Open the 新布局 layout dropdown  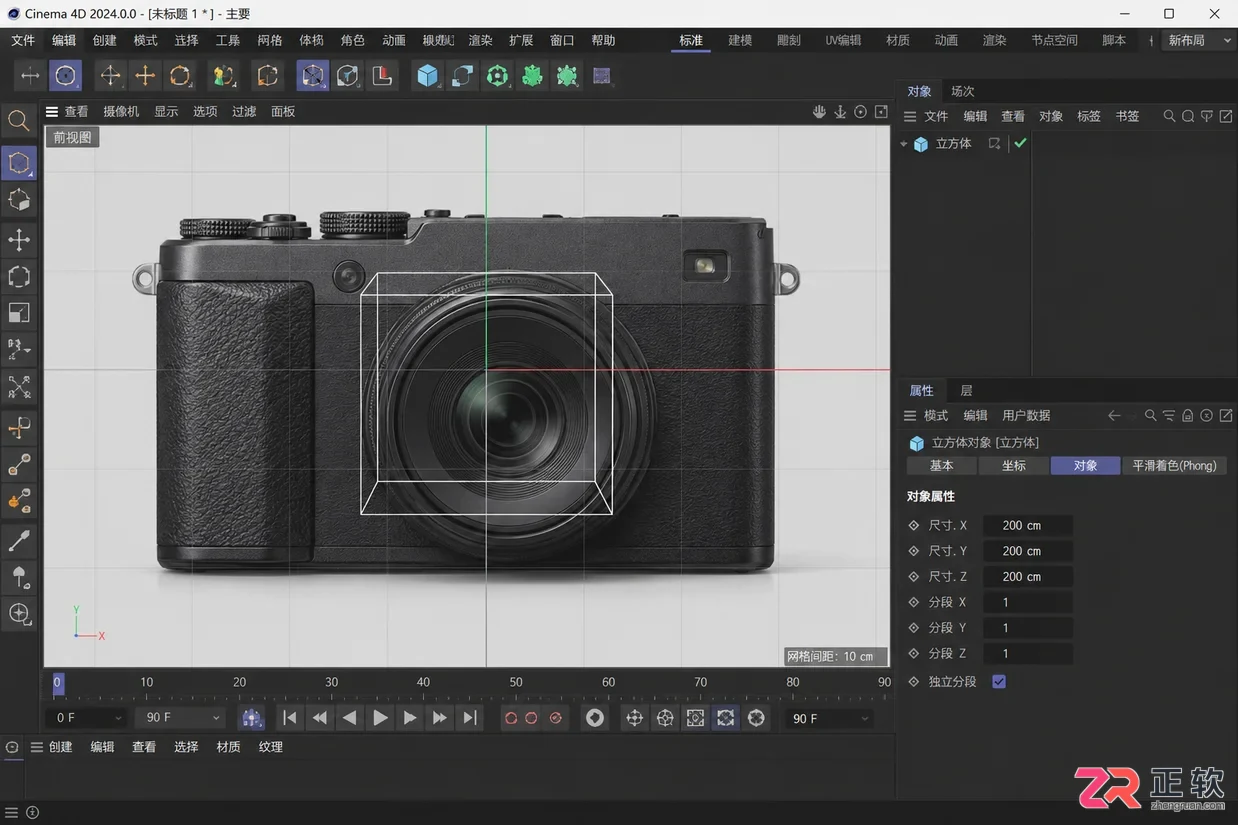1199,41
